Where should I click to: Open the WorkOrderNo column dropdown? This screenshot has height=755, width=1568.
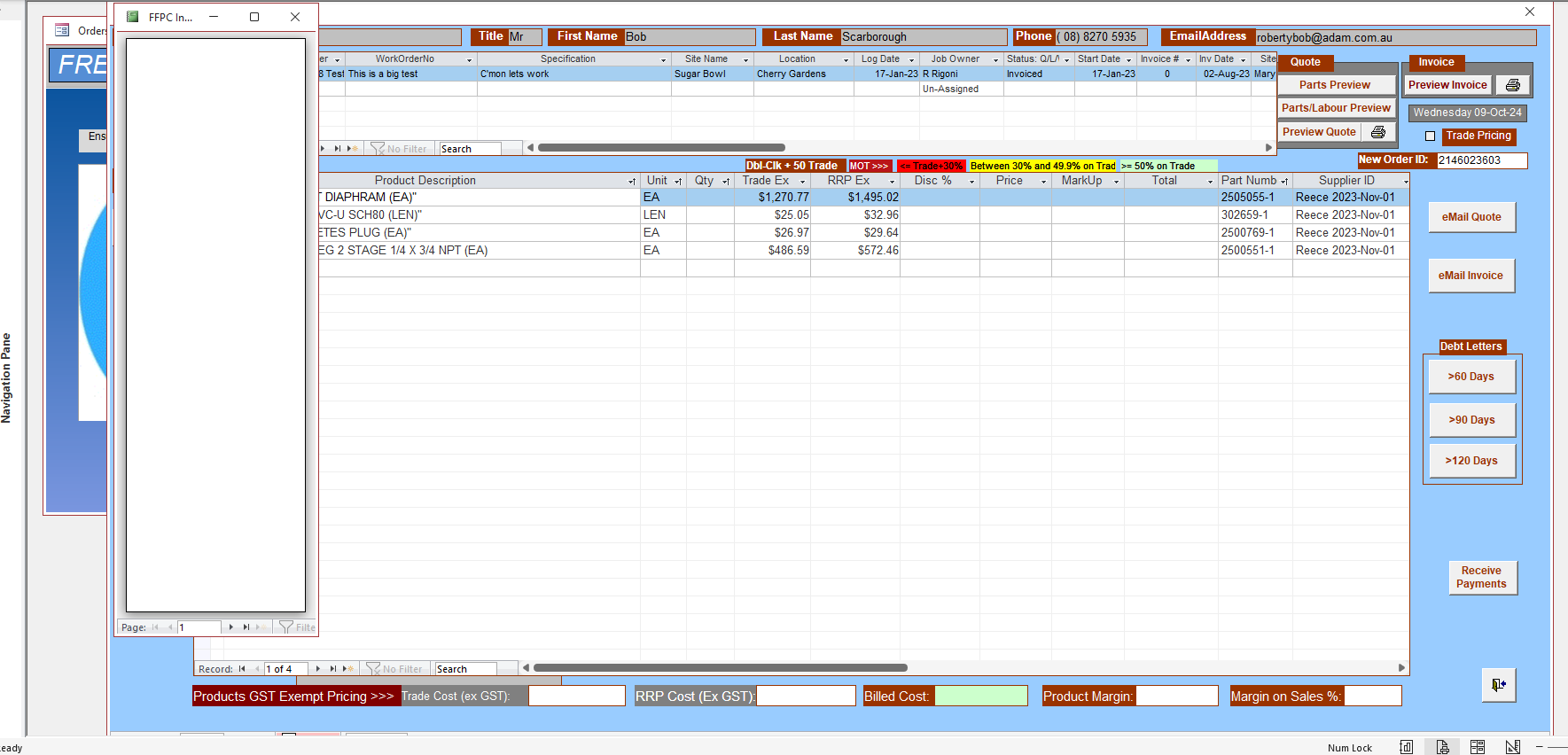(x=470, y=60)
